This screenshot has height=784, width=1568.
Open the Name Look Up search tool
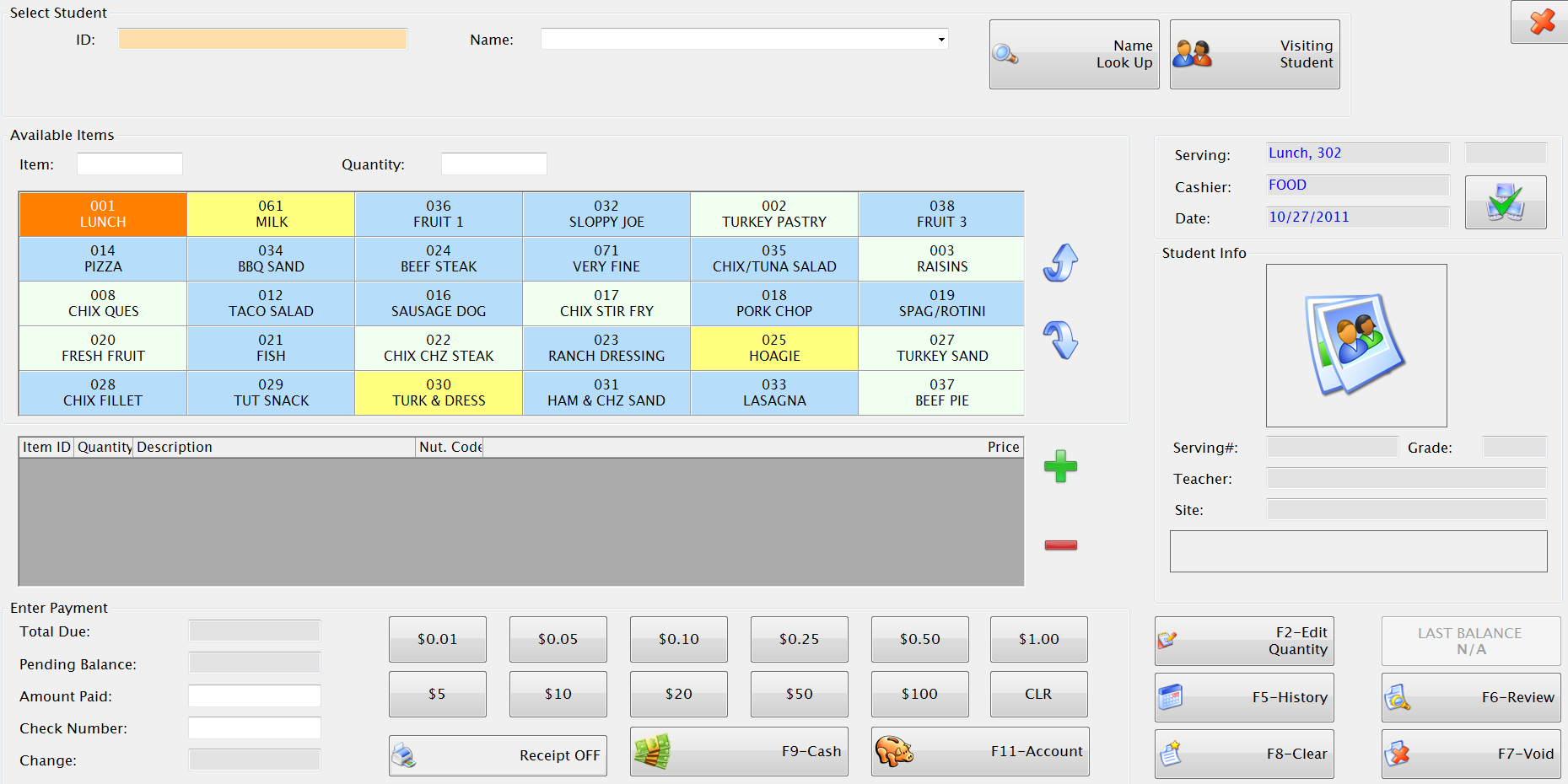tap(1073, 54)
